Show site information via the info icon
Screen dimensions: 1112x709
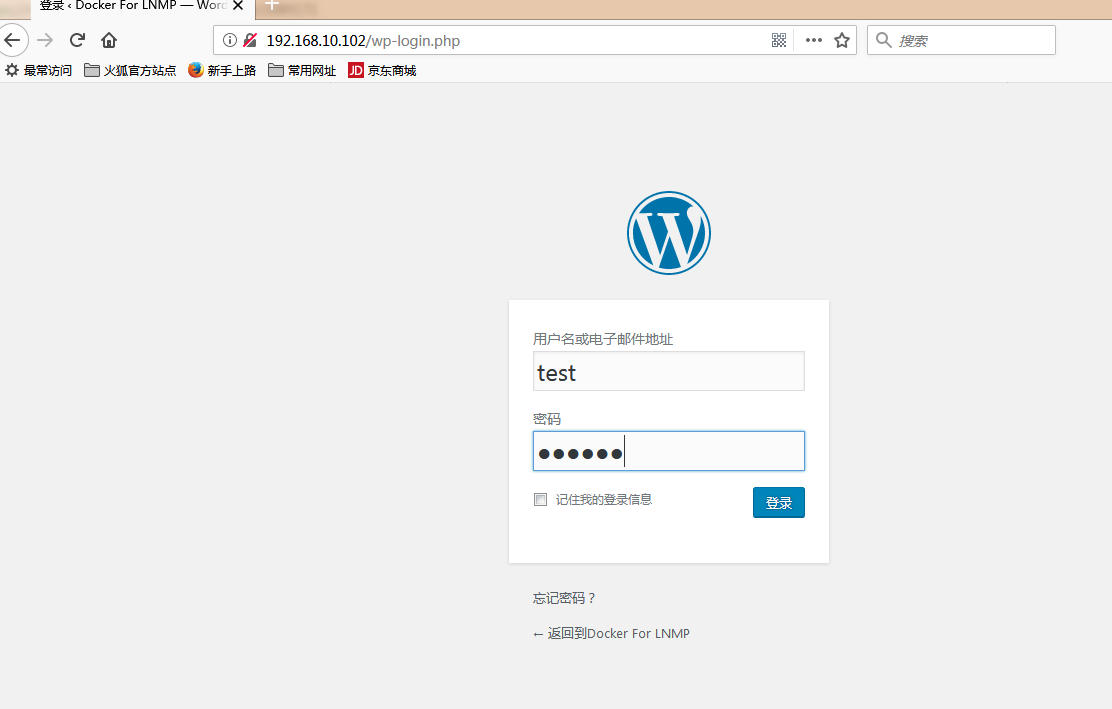230,40
